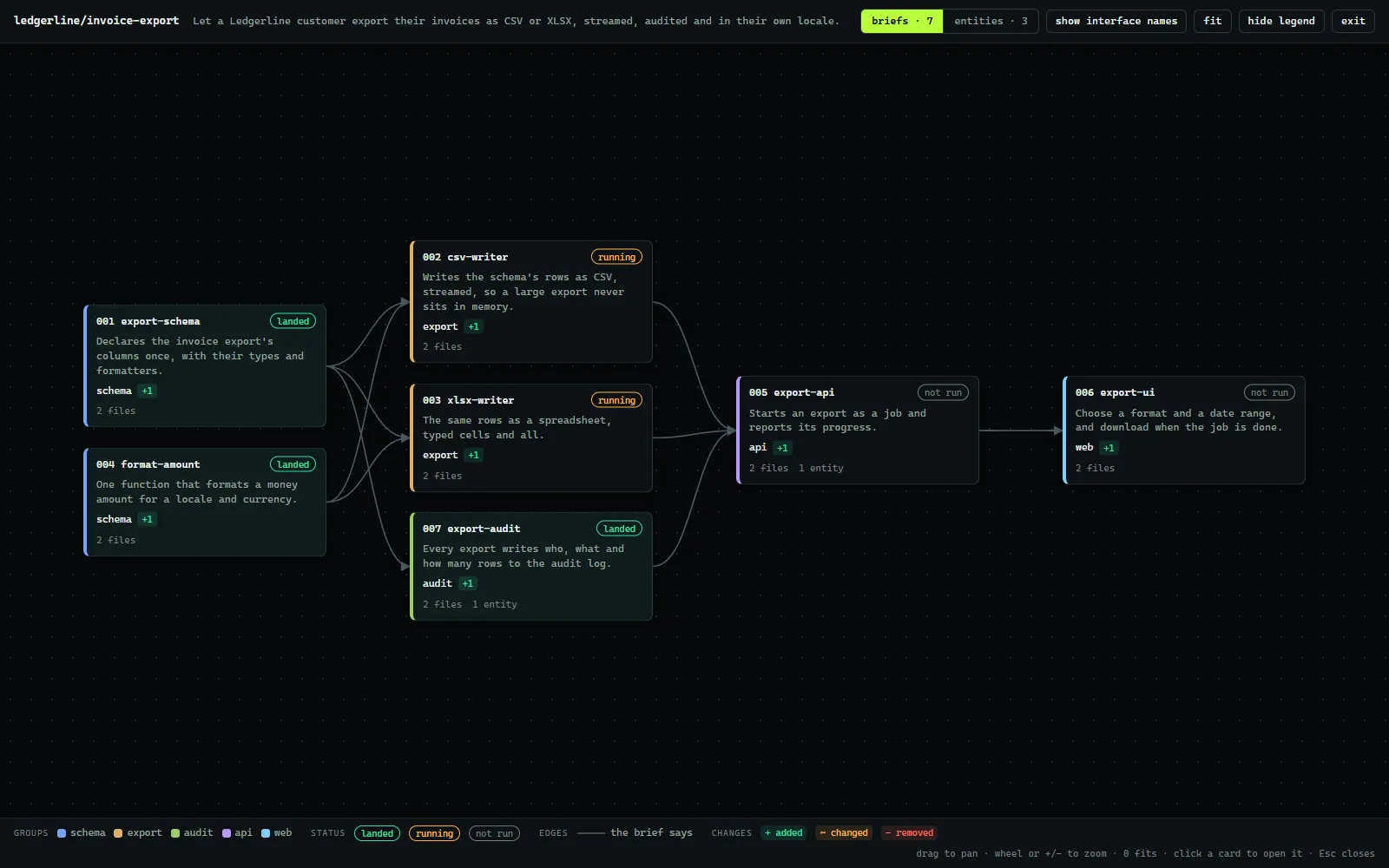Click the running status pill in legend
The width and height of the screenshot is (1389, 868).
click(435, 833)
